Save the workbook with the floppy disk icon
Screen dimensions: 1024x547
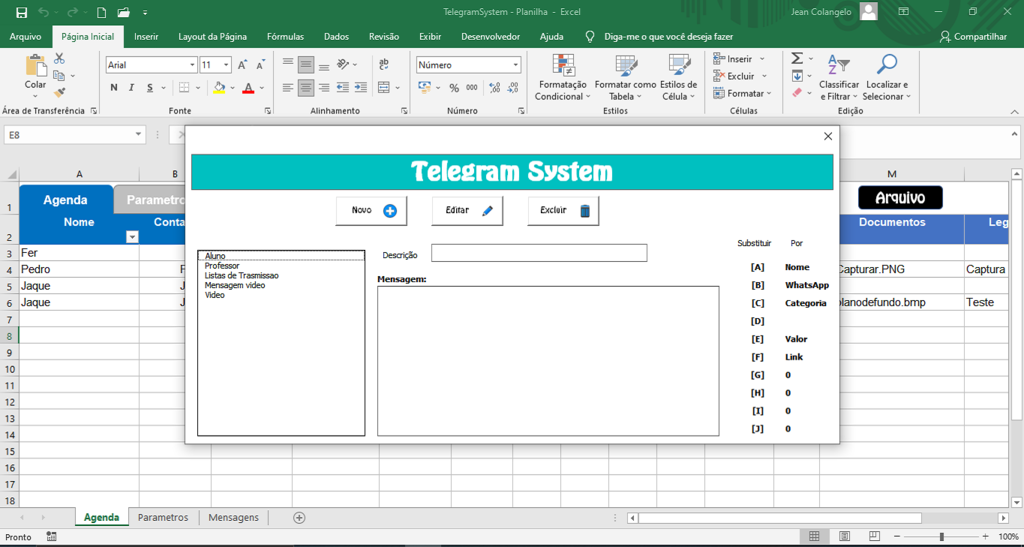(22, 12)
